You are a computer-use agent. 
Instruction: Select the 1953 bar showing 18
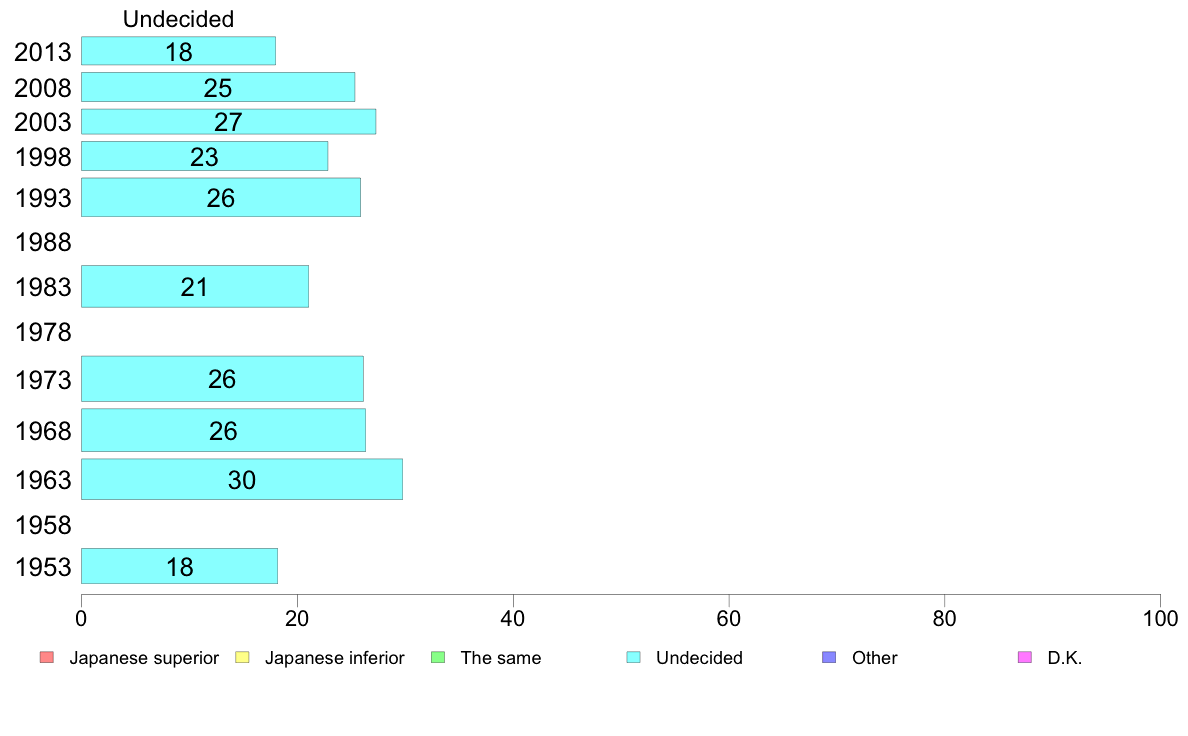pos(180,566)
